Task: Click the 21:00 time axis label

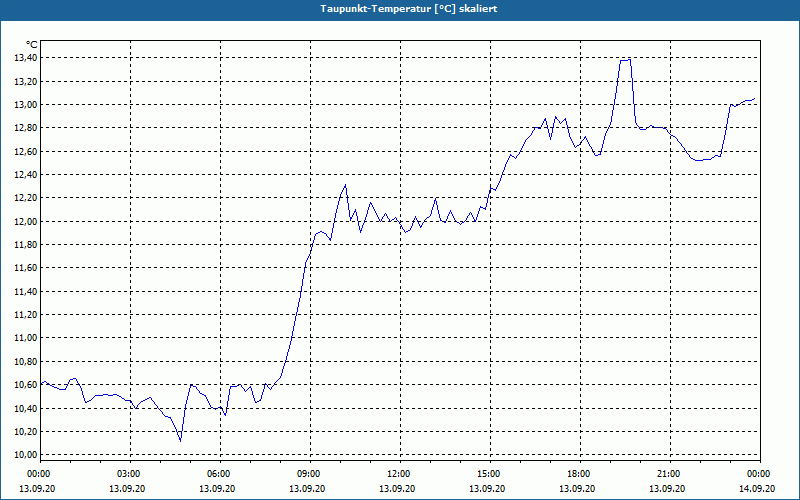Action: tap(670, 474)
